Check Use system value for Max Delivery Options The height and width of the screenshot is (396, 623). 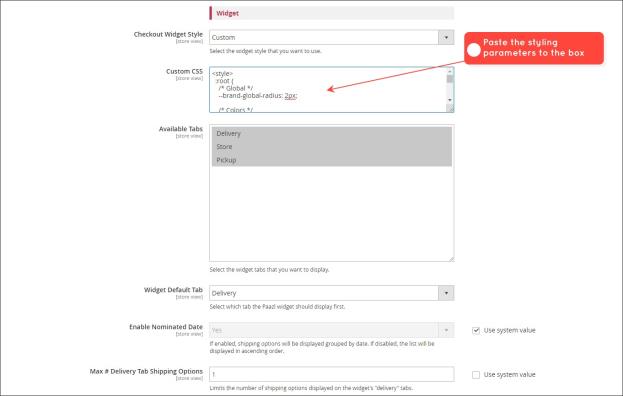476,375
